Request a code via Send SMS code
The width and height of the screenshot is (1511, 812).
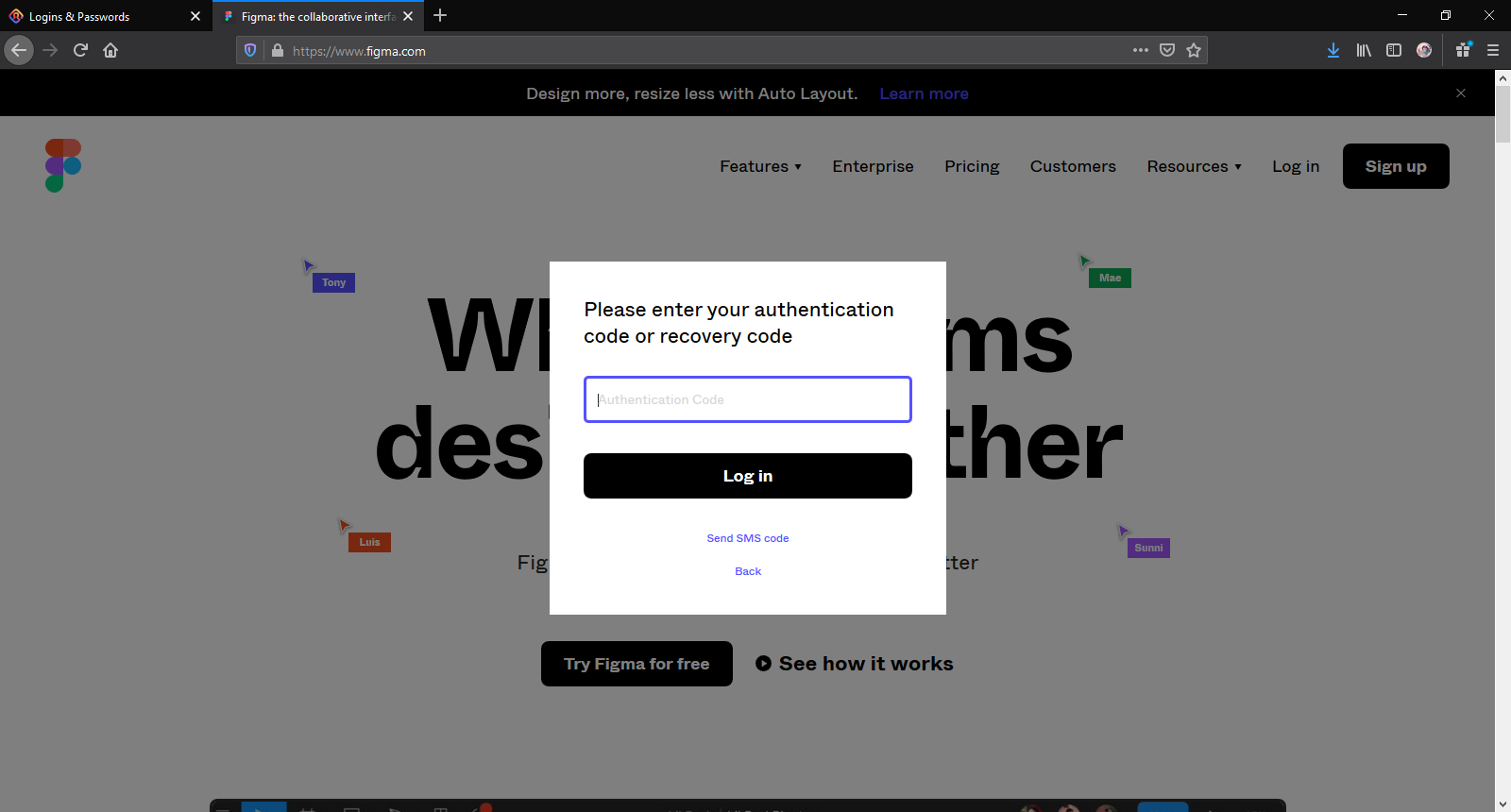pos(748,538)
